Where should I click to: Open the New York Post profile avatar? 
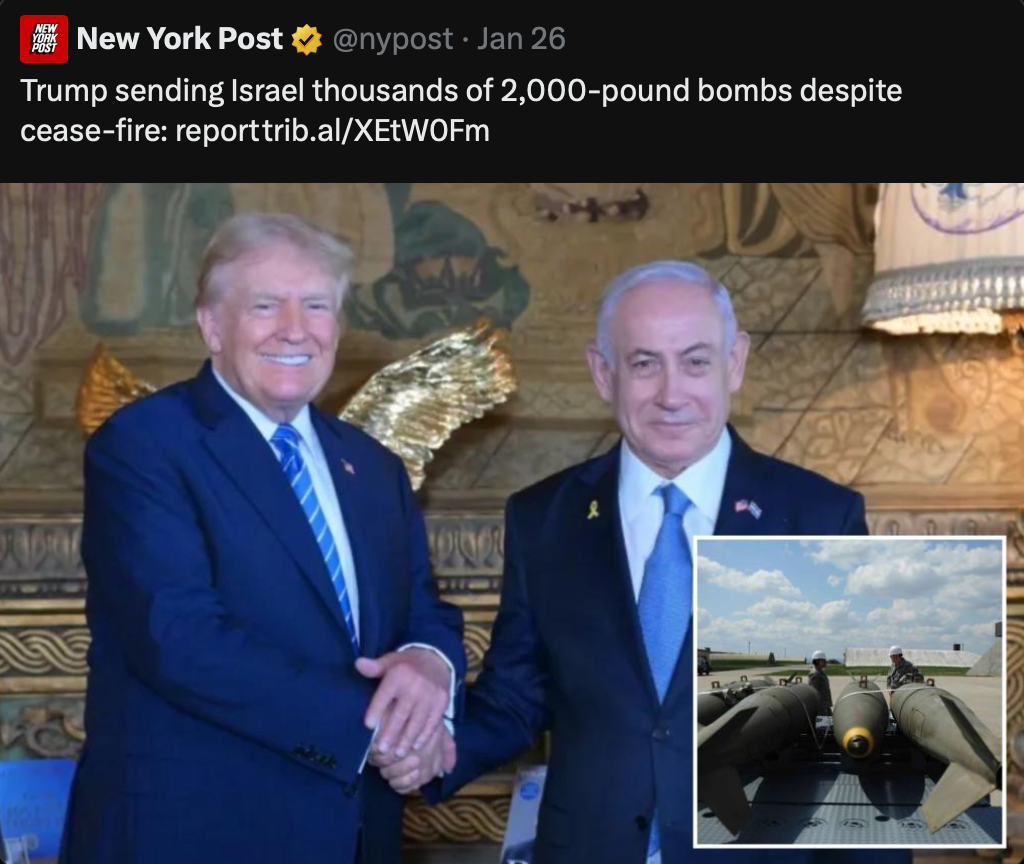(x=44, y=39)
